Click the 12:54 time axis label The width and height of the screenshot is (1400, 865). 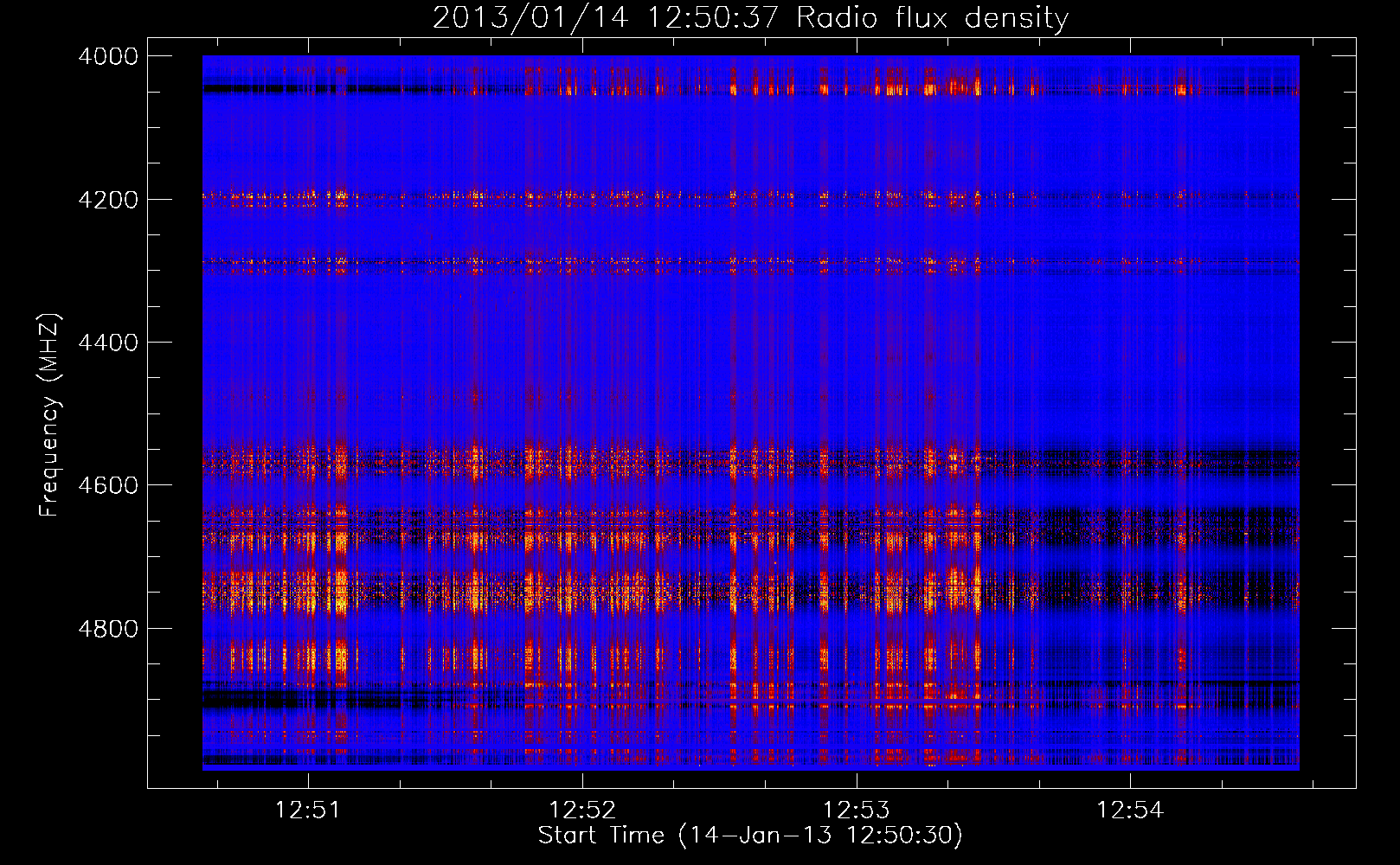point(1130,811)
